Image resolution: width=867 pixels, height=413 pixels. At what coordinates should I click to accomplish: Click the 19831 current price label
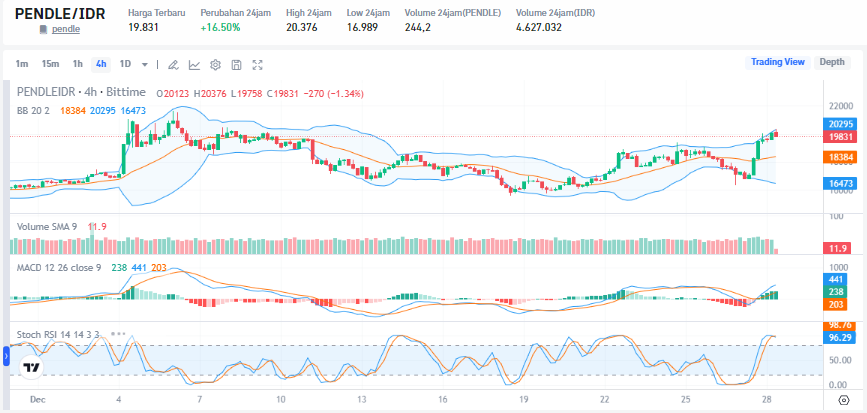840,136
